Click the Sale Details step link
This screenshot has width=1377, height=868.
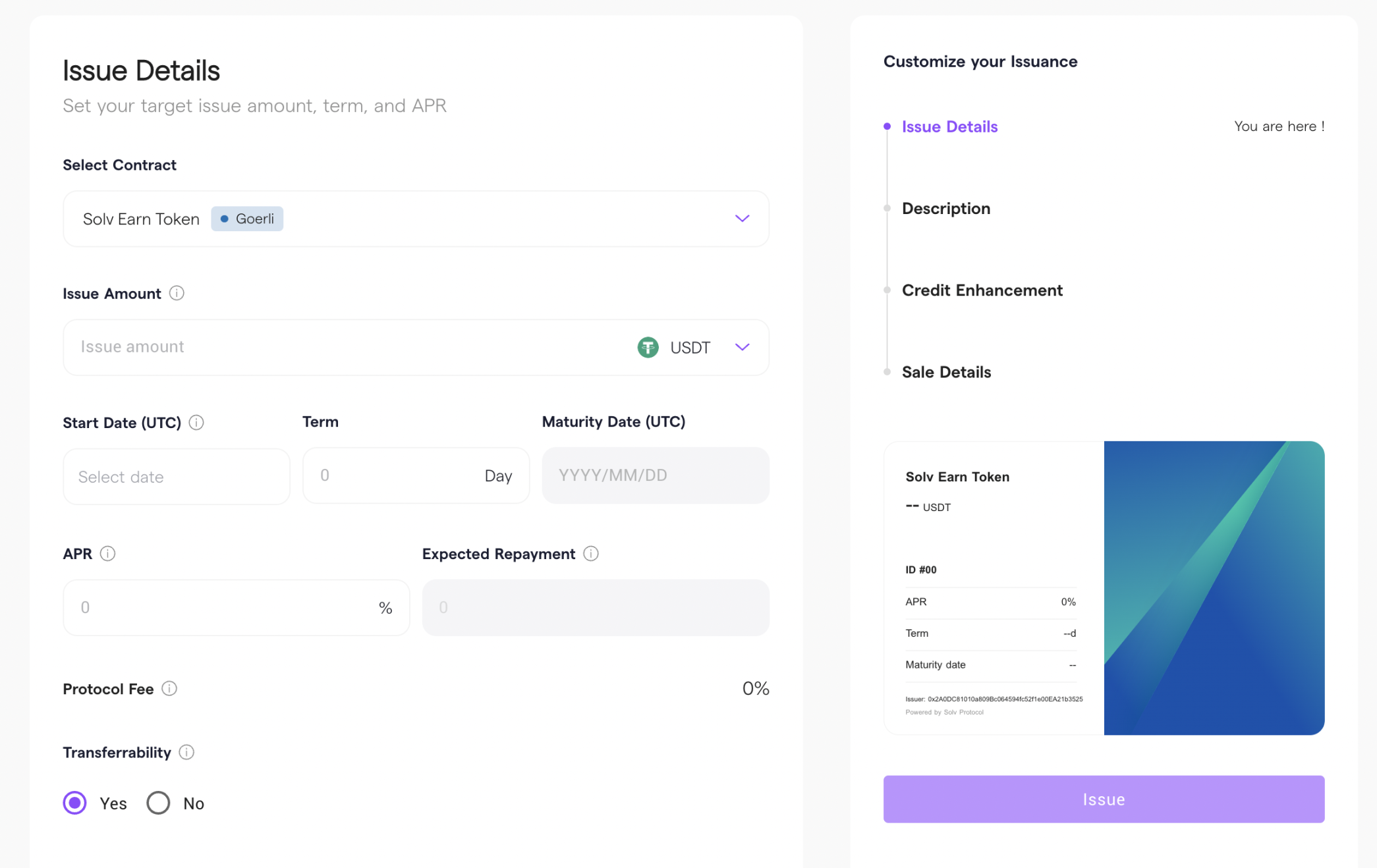[x=947, y=371]
